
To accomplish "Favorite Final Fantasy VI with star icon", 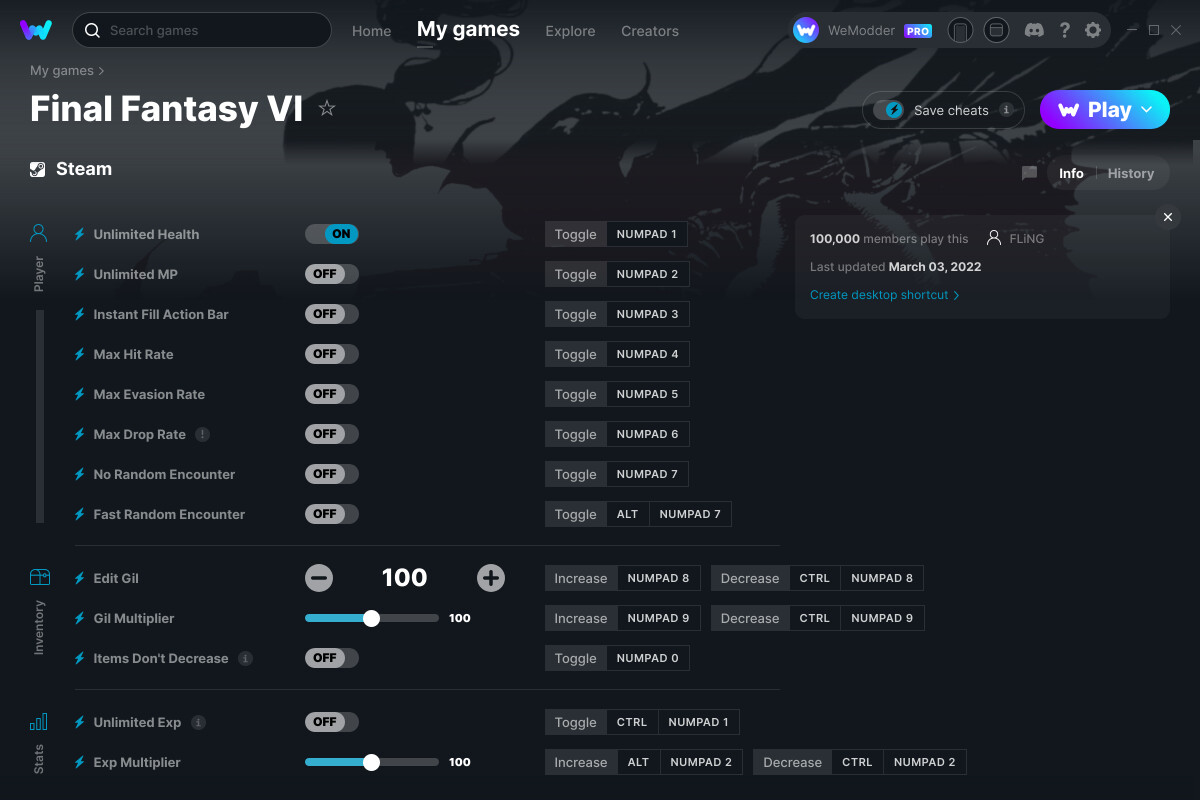I will pos(327,108).
